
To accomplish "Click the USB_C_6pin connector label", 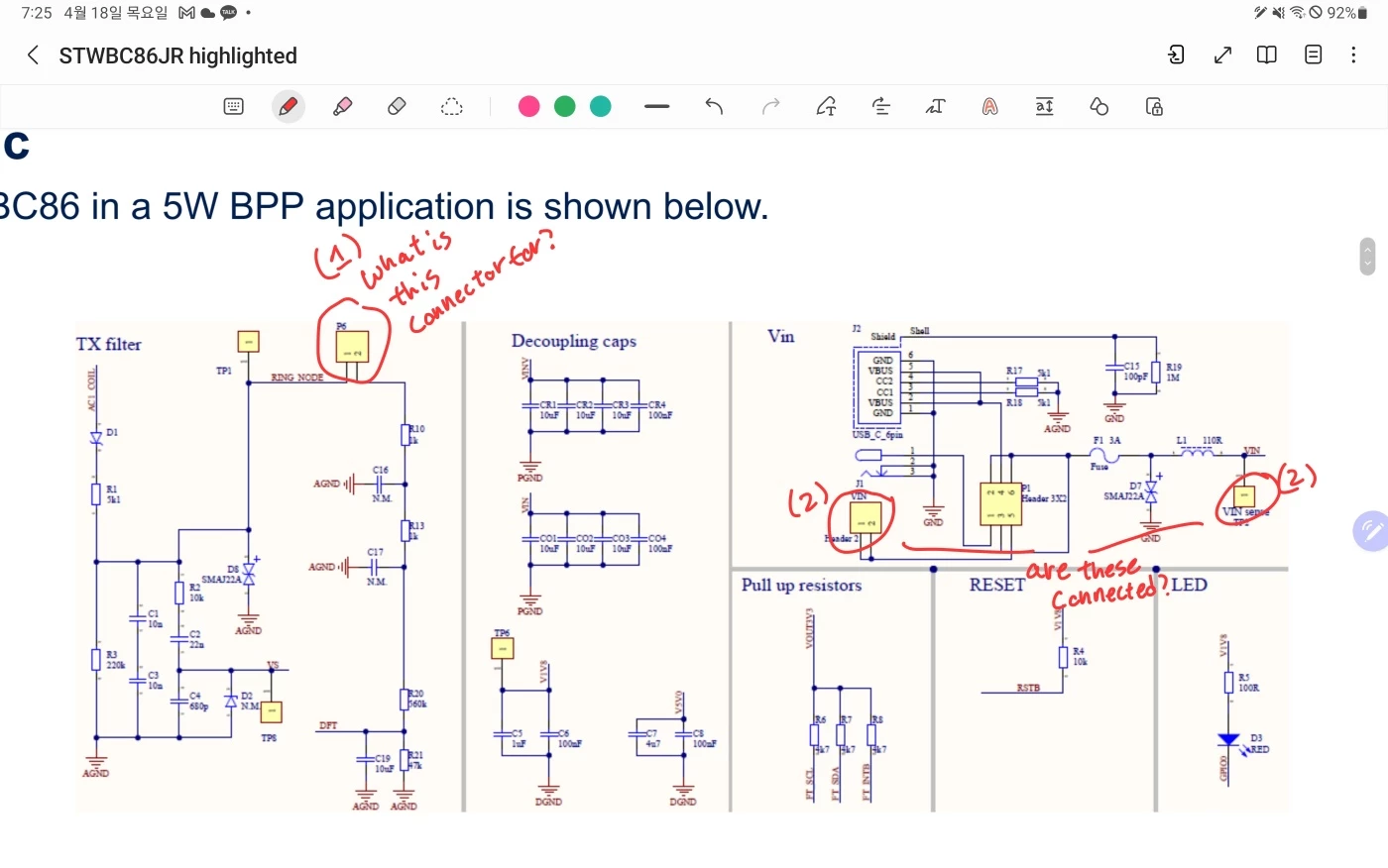I will click(877, 434).
